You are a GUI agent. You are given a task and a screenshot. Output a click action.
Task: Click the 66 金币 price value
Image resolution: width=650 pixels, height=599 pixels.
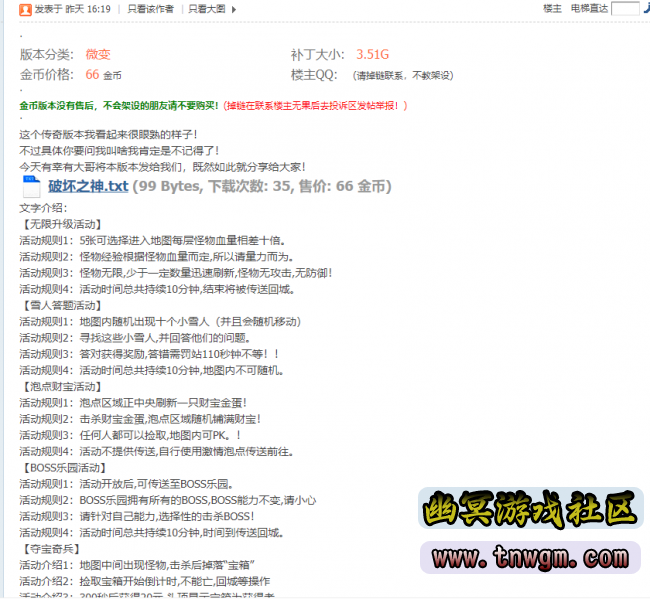(103, 75)
